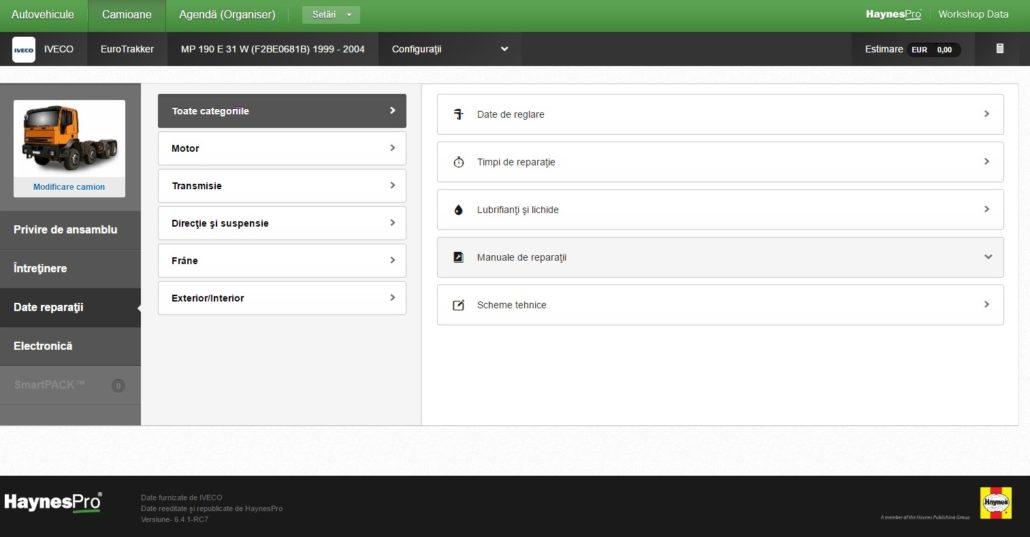Click the IVECO make breadcrumb

(x=58, y=49)
